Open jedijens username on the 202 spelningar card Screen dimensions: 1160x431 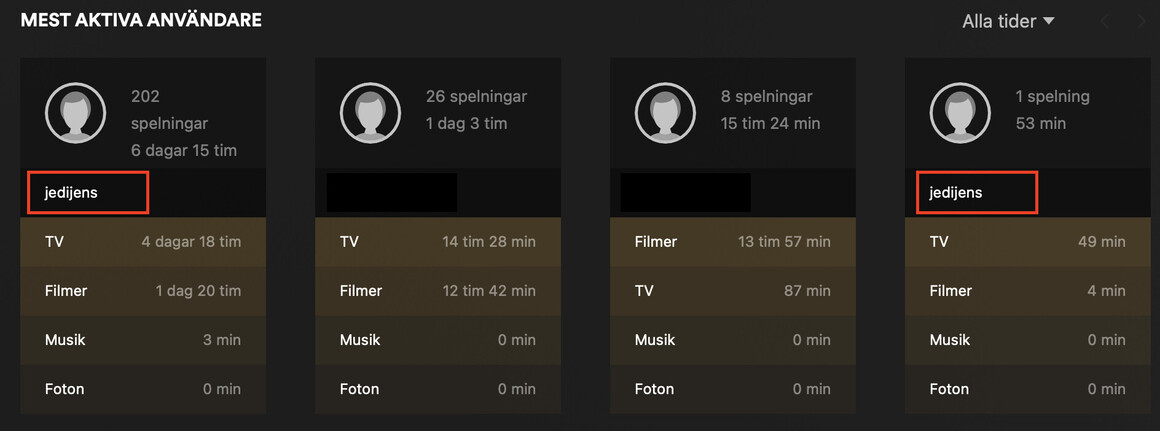(x=72, y=192)
